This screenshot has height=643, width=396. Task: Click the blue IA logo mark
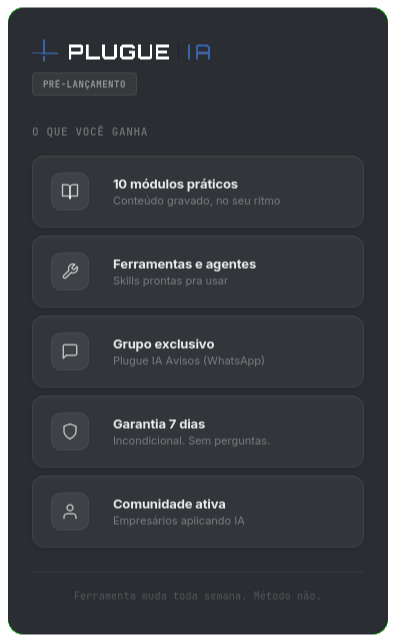tap(199, 52)
